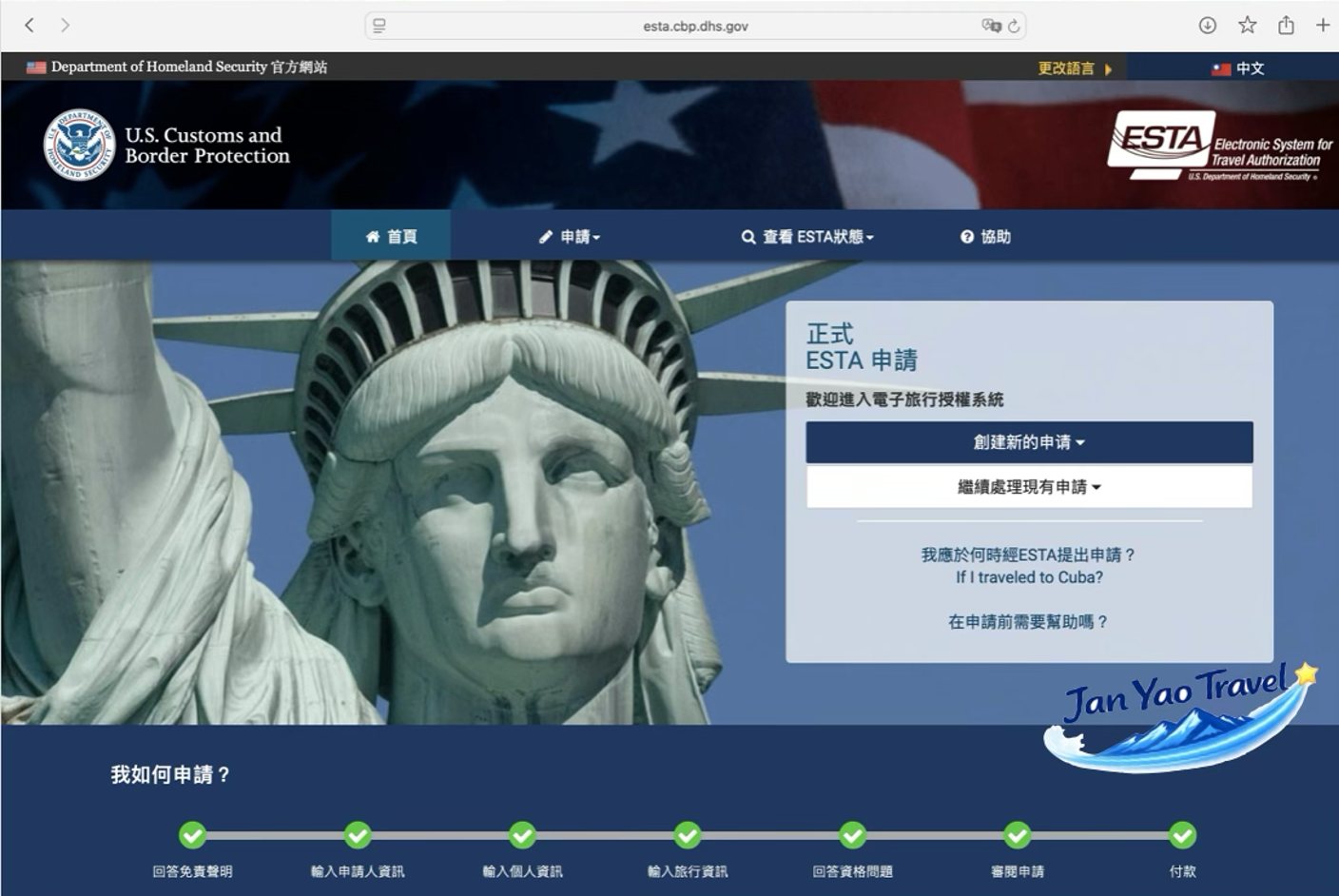The width and height of the screenshot is (1339, 896).
Task: Expand the 繼續處理現有申請 dropdown
Action: click(1029, 487)
